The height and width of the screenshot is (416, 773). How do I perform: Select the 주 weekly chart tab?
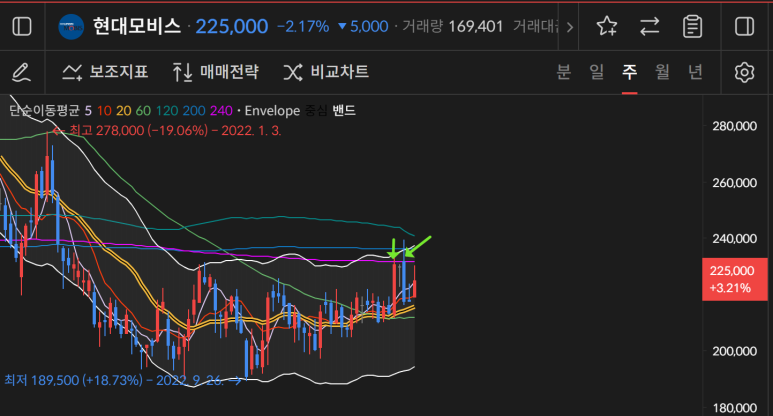coord(630,72)
